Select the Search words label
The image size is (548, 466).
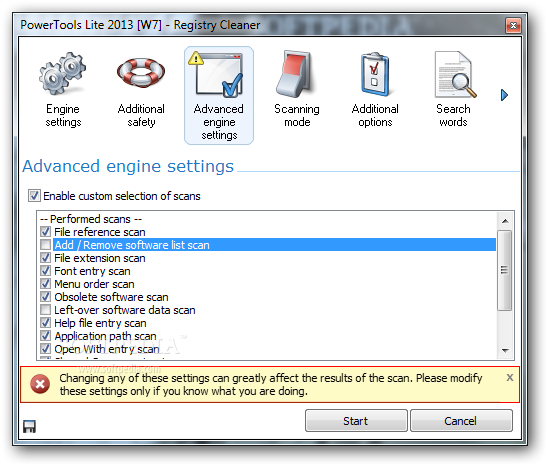click(x=453, y=115)
